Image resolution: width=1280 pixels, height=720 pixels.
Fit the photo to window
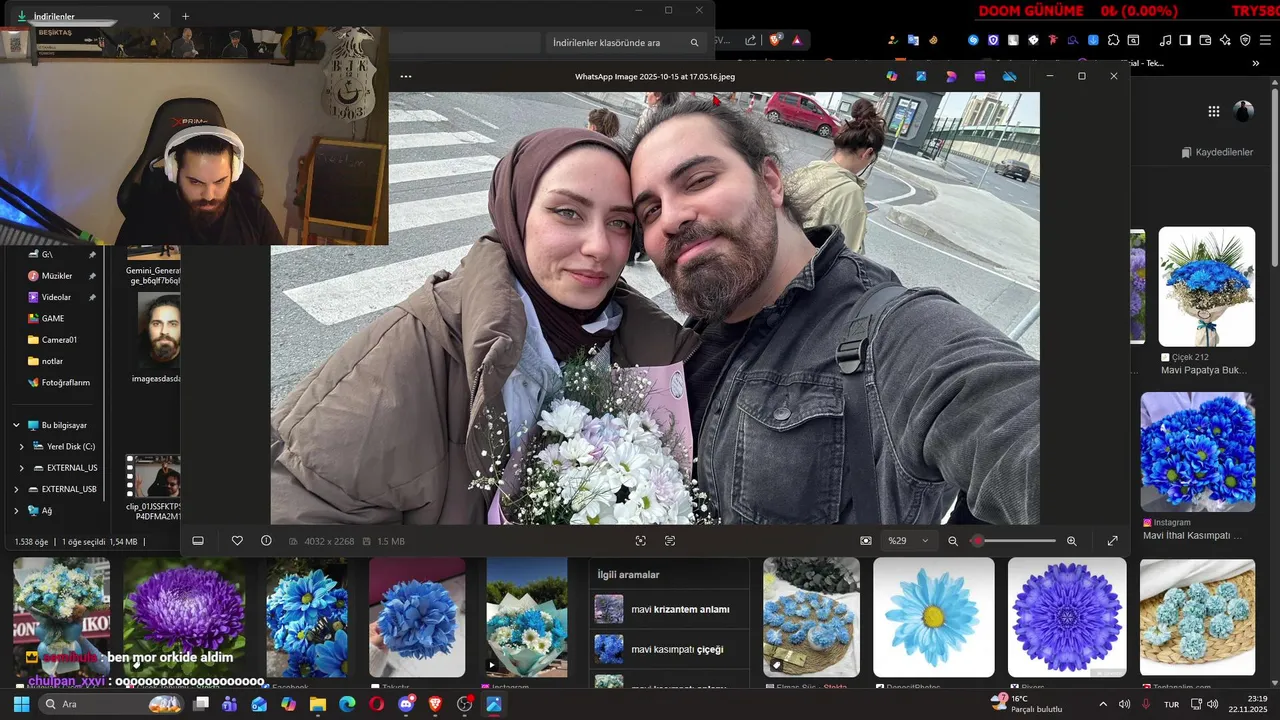641,541
